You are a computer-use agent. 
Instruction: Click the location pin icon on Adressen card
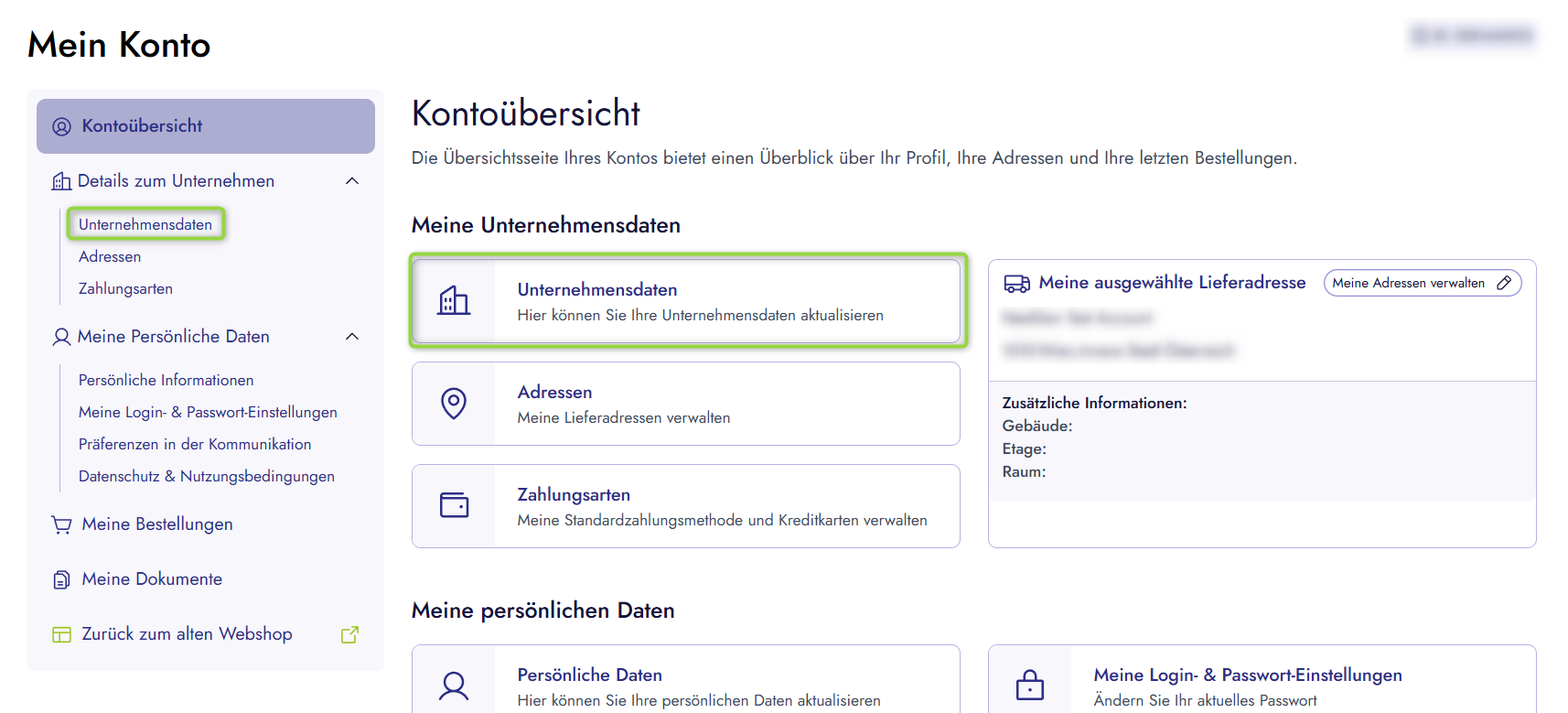click(x=454, y=404)
